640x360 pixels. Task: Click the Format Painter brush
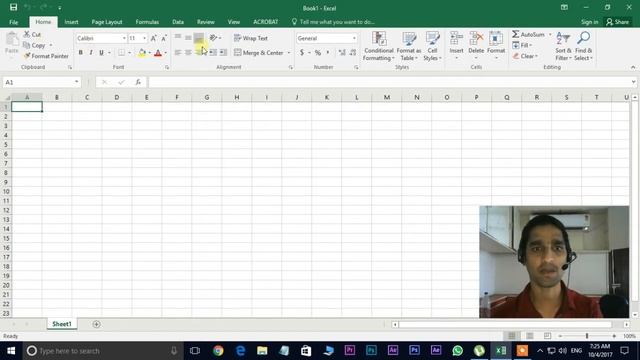tap(46, 56)
